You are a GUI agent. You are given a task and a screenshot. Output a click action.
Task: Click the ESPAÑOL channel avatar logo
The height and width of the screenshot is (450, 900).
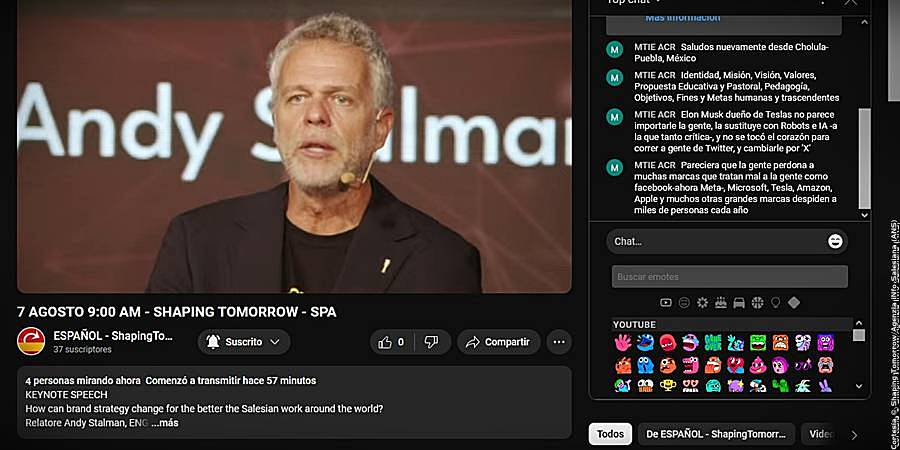pyautogui.click(x=31, y=342)
